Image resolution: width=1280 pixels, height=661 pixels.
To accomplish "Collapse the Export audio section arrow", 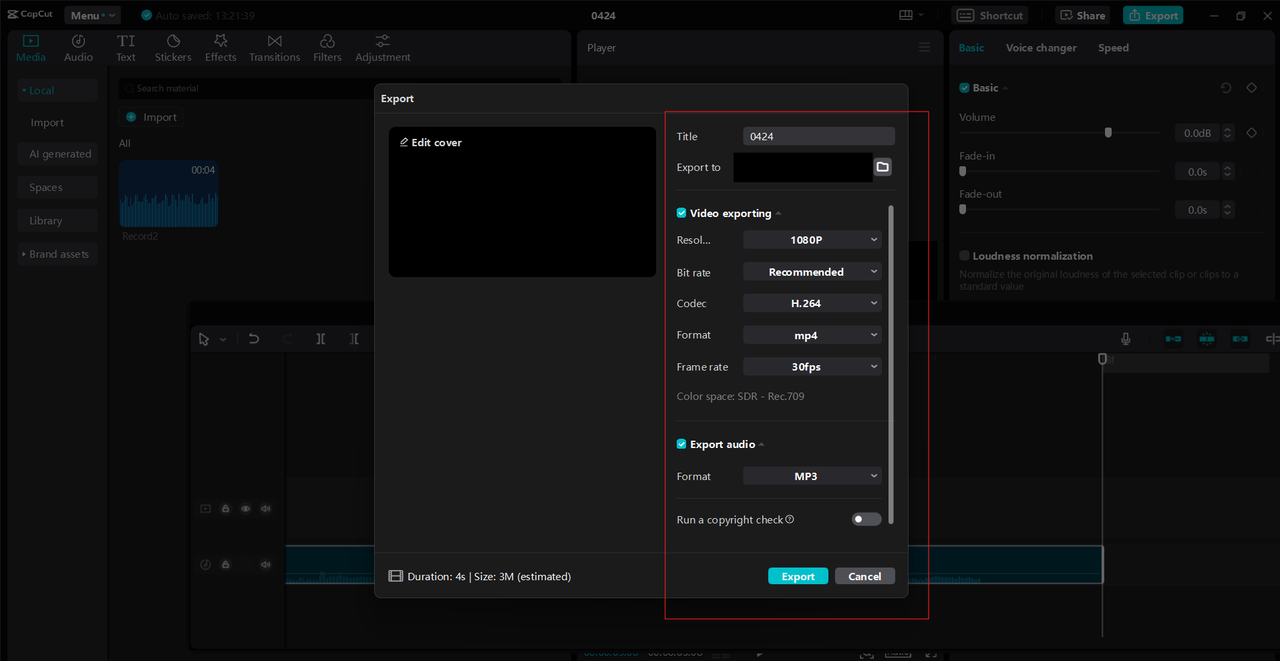I will 761,445.
